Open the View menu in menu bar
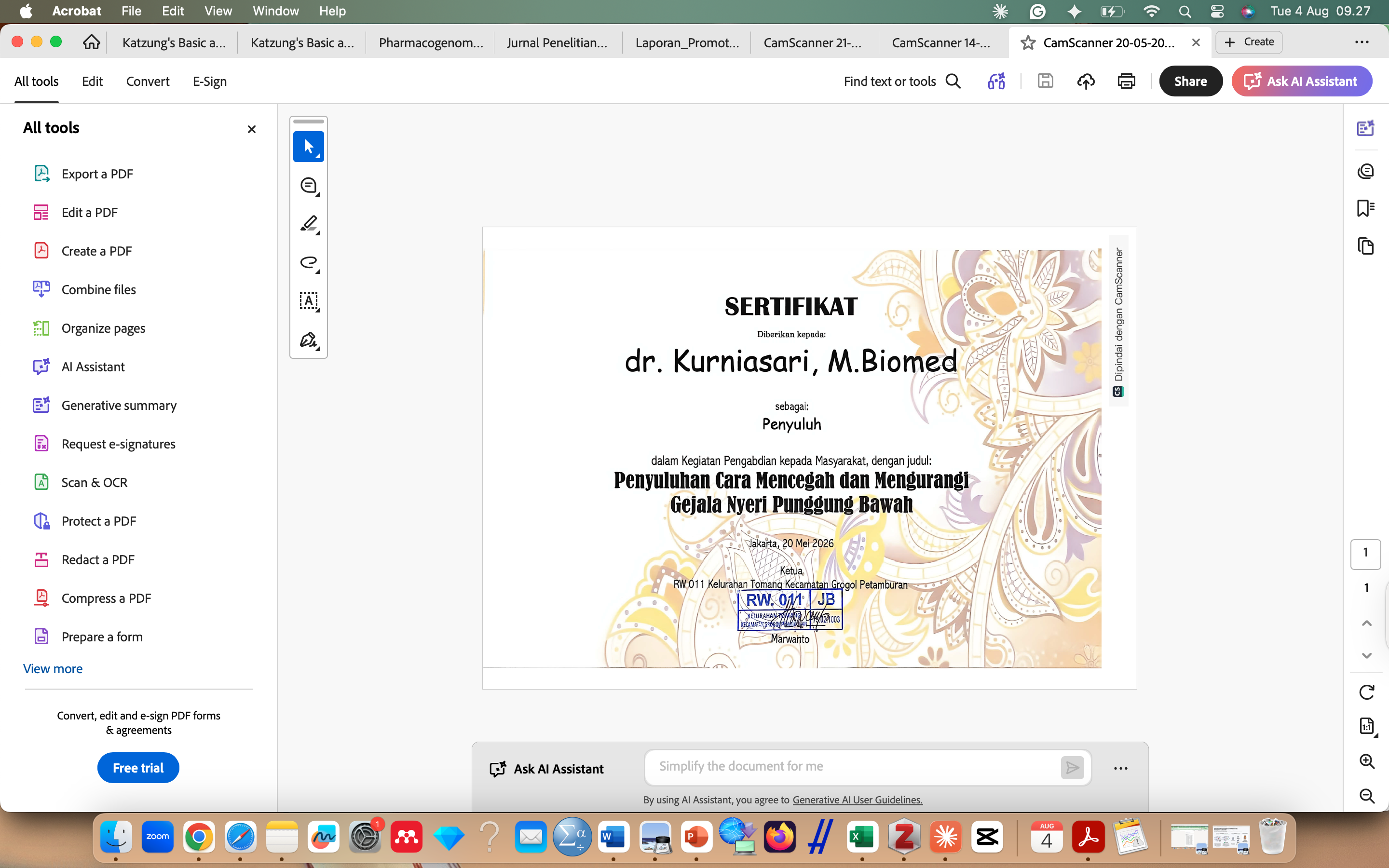 pos(218,11)
